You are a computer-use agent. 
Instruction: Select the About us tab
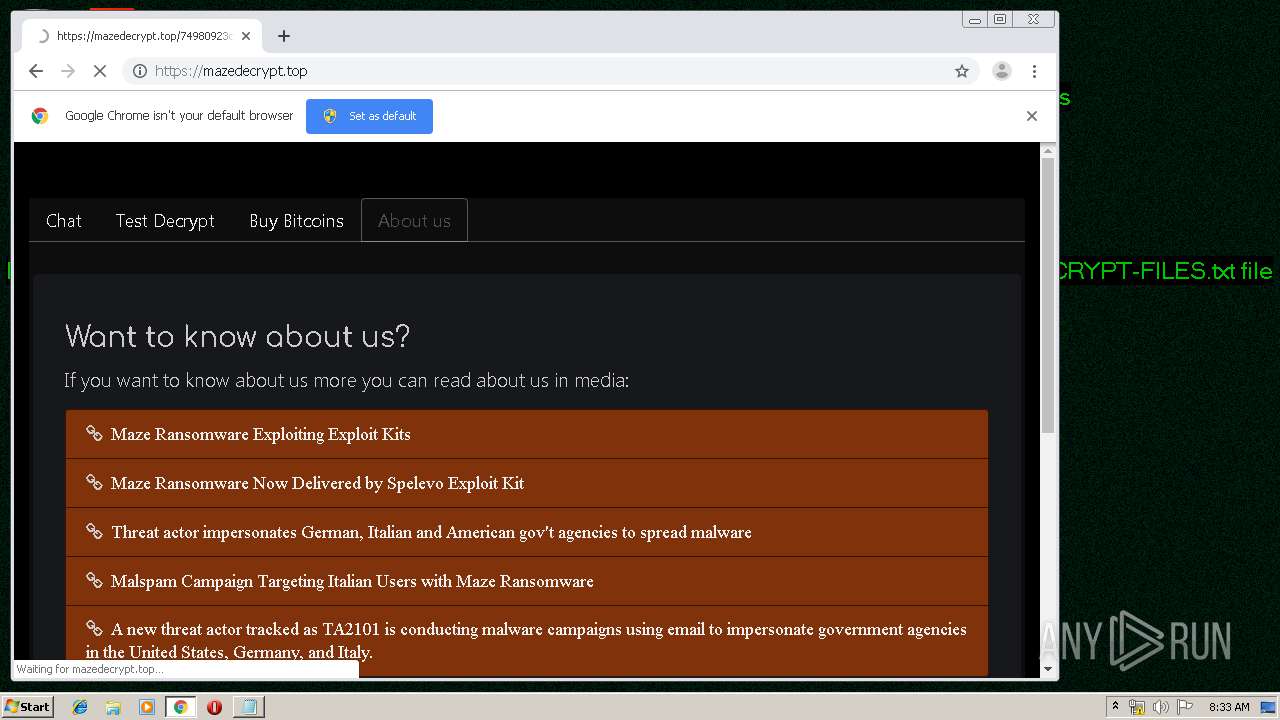(414, 221)
